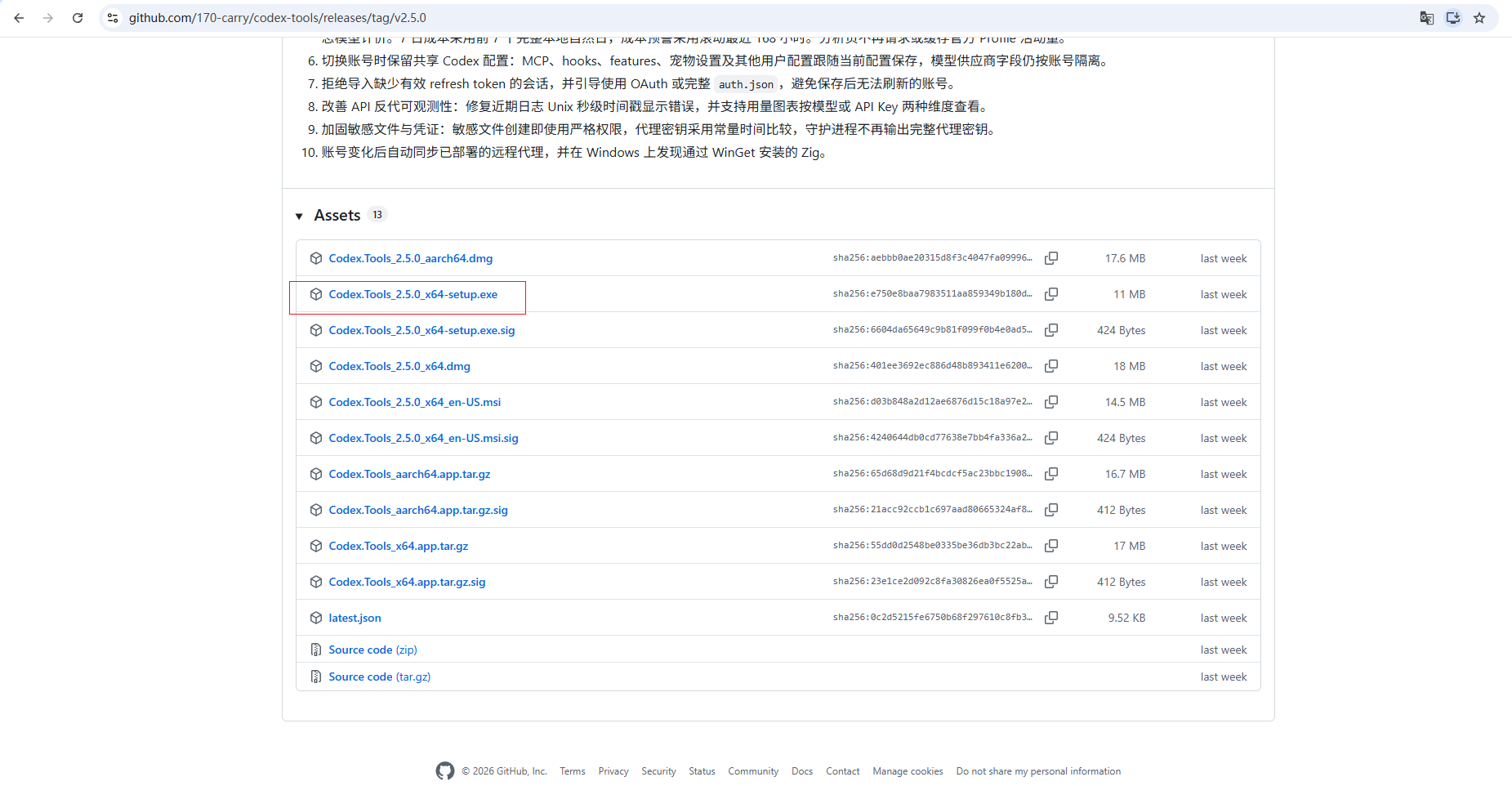The width and height of the screenshot is (1512, 786).
Task: Go back to the previous browser page
Action: coord(19,18)
